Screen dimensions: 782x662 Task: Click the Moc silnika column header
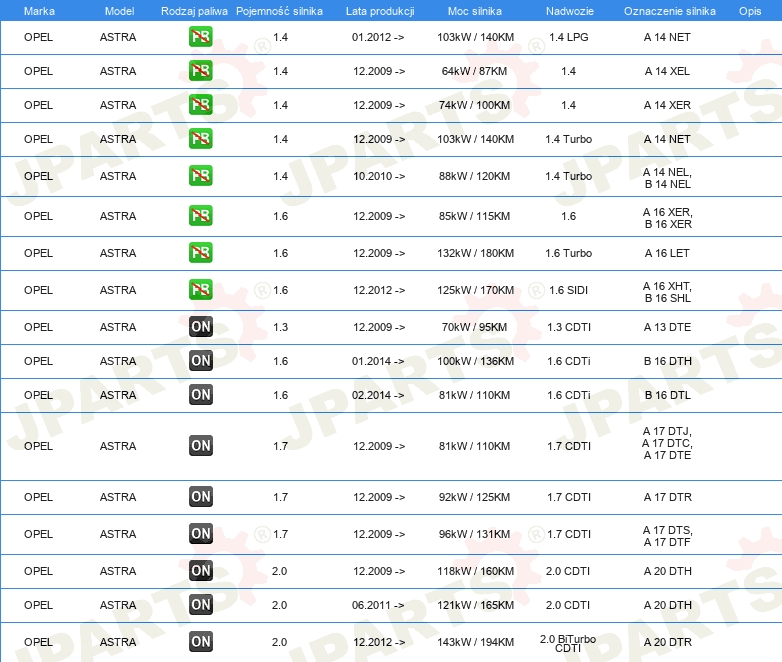tap(475, 11)
